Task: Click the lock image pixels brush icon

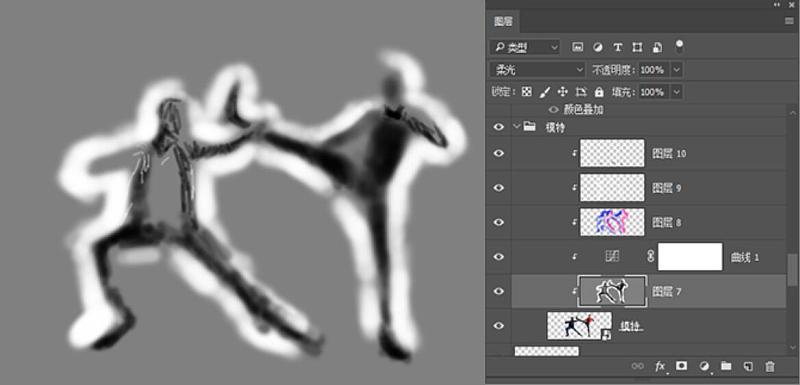Action: tap(545, 92)
